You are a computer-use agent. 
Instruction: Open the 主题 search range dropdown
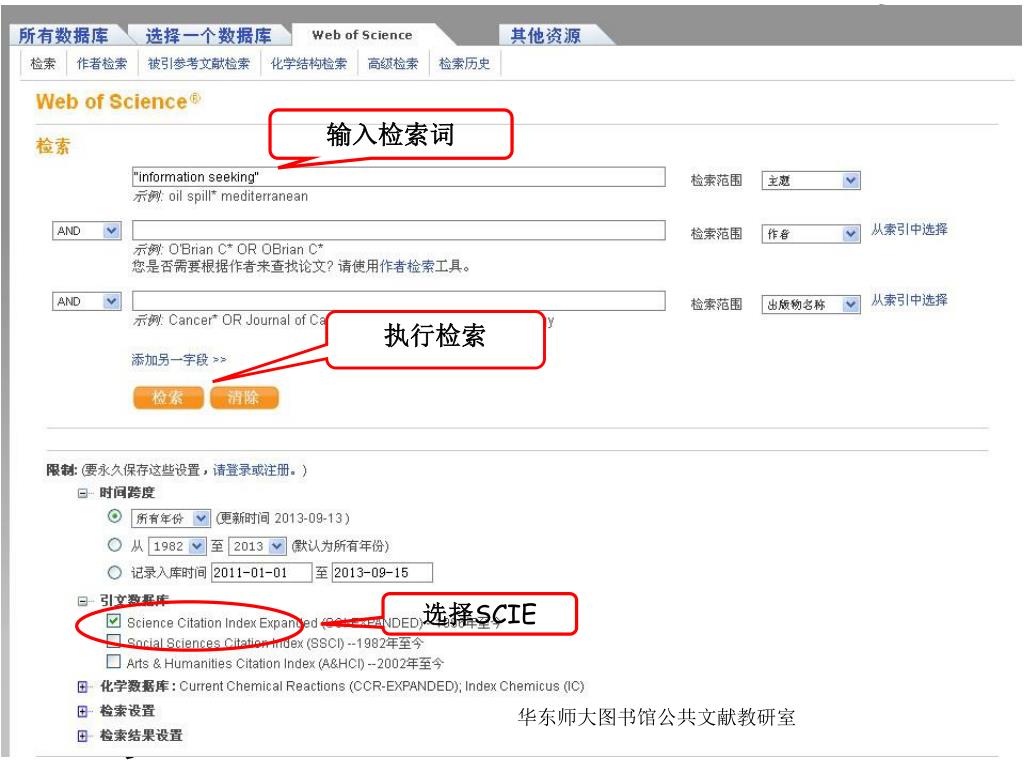click(810, 181)
